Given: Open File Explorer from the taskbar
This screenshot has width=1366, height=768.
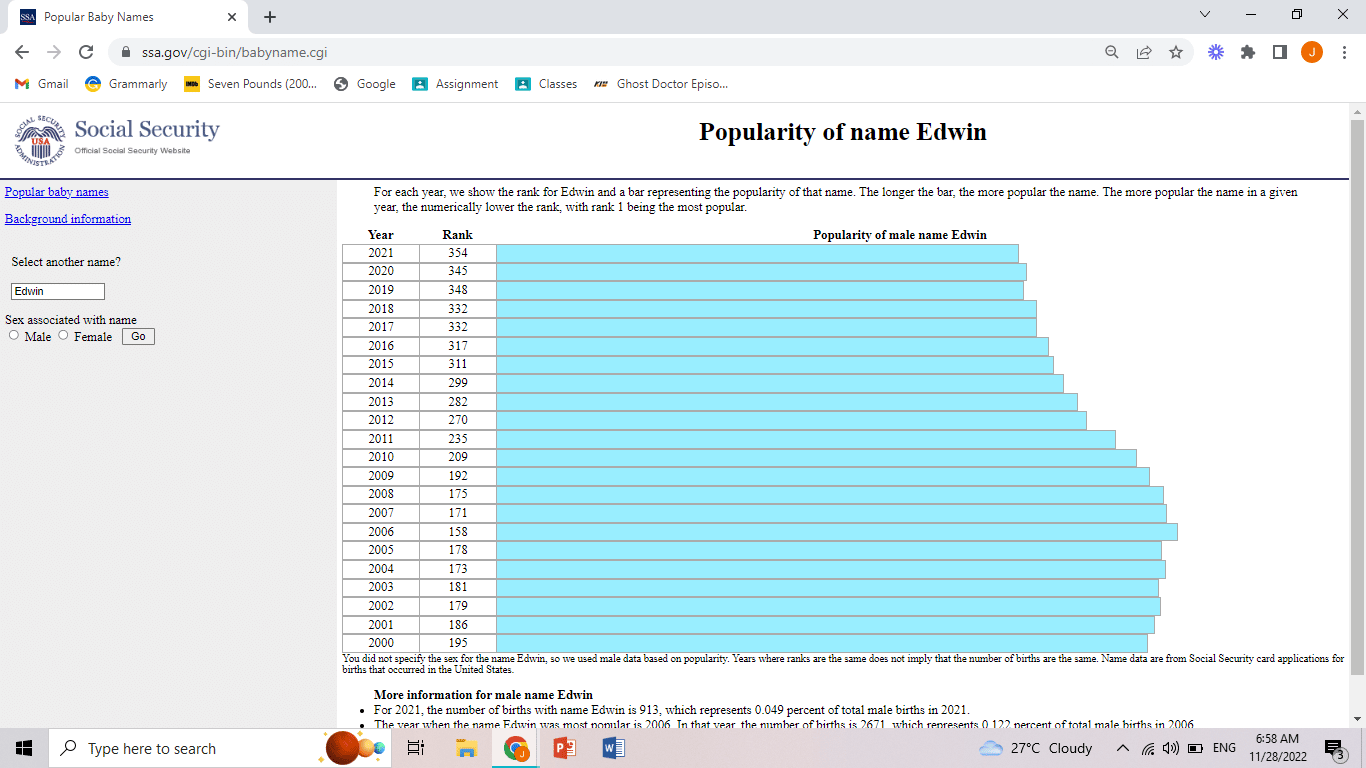Looking at the screenshot, I should coord(466,748).
